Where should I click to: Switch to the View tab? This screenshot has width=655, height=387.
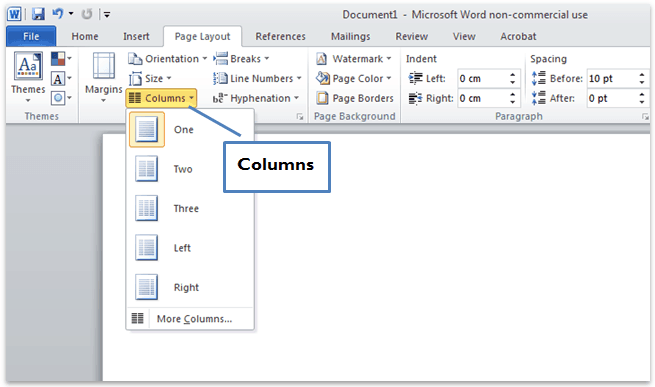pyautogui.click(x=464, y=36)
